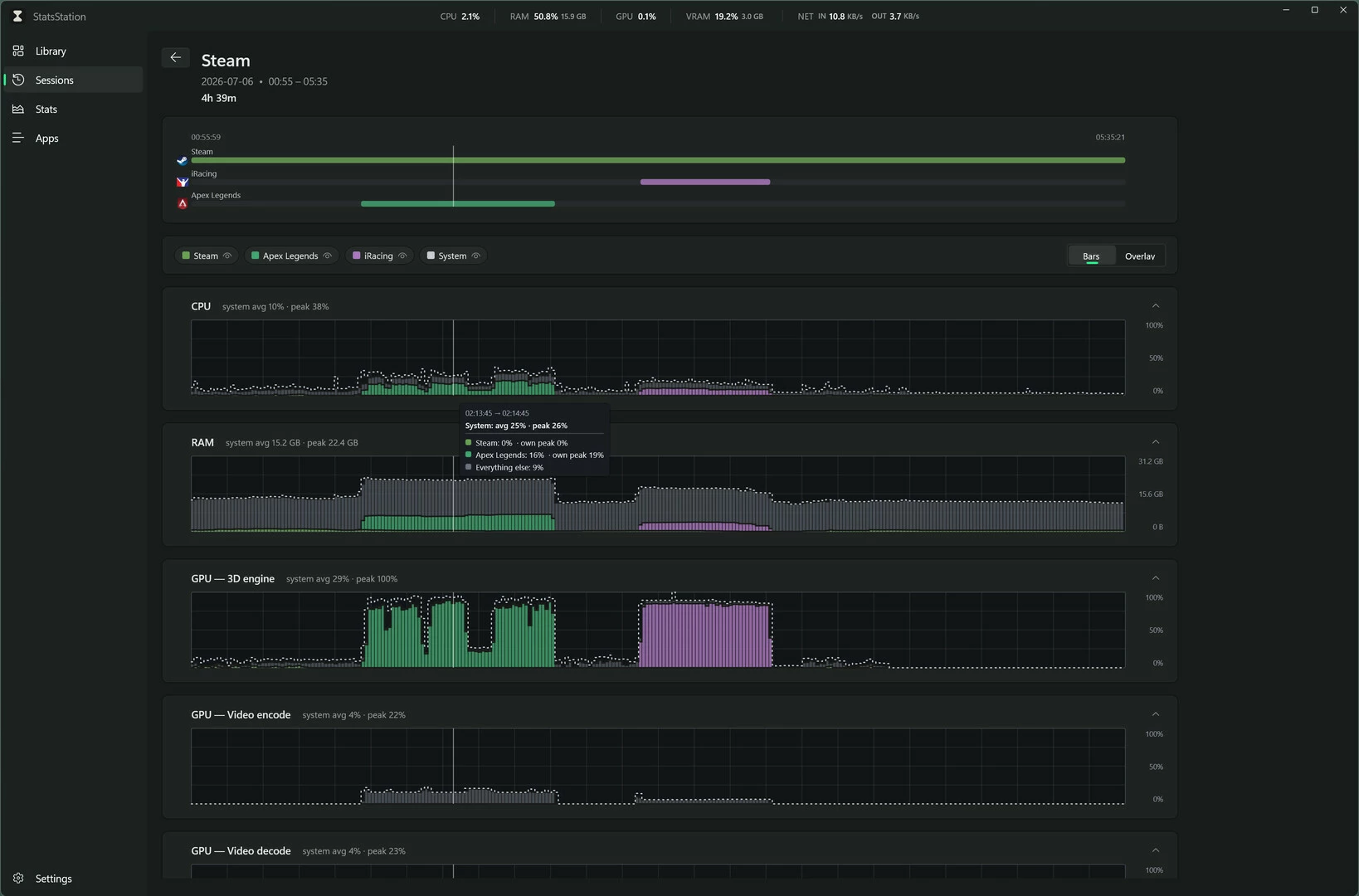The width and height of the screenshot is (1359, 896).
Task: Click the iRacing icon in the timeline
Action: pyautogui.click(x=183, y=182)
